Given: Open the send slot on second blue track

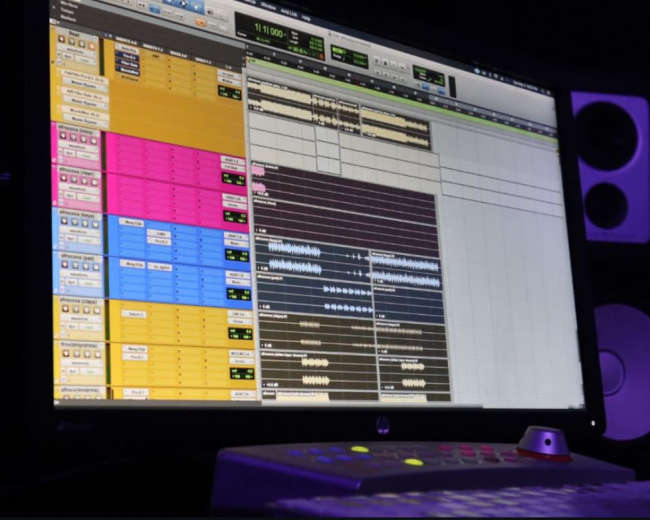Looking at the screenshot, I should pos(160,267).
